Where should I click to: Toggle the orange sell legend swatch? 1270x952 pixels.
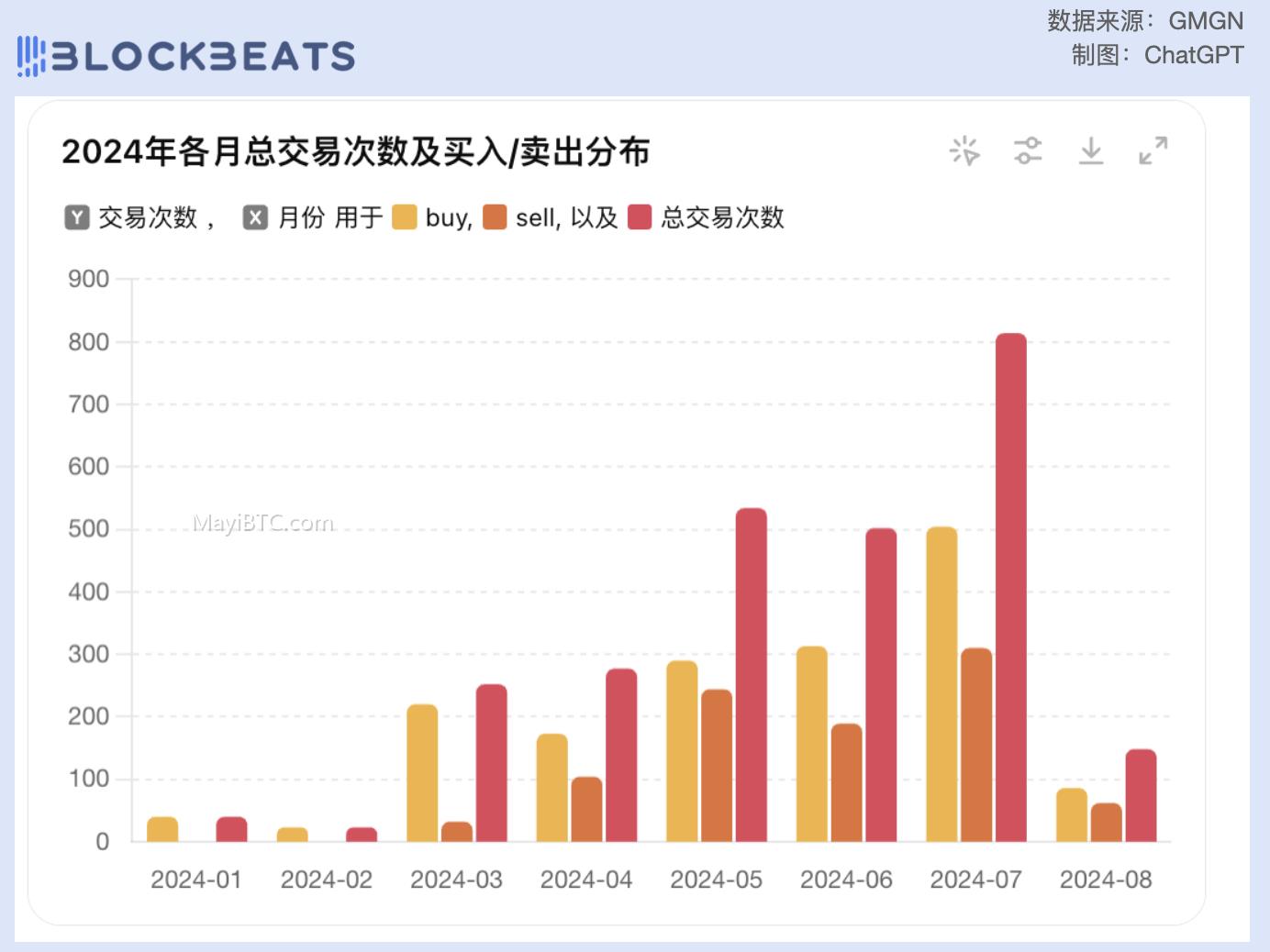(495, 217)
